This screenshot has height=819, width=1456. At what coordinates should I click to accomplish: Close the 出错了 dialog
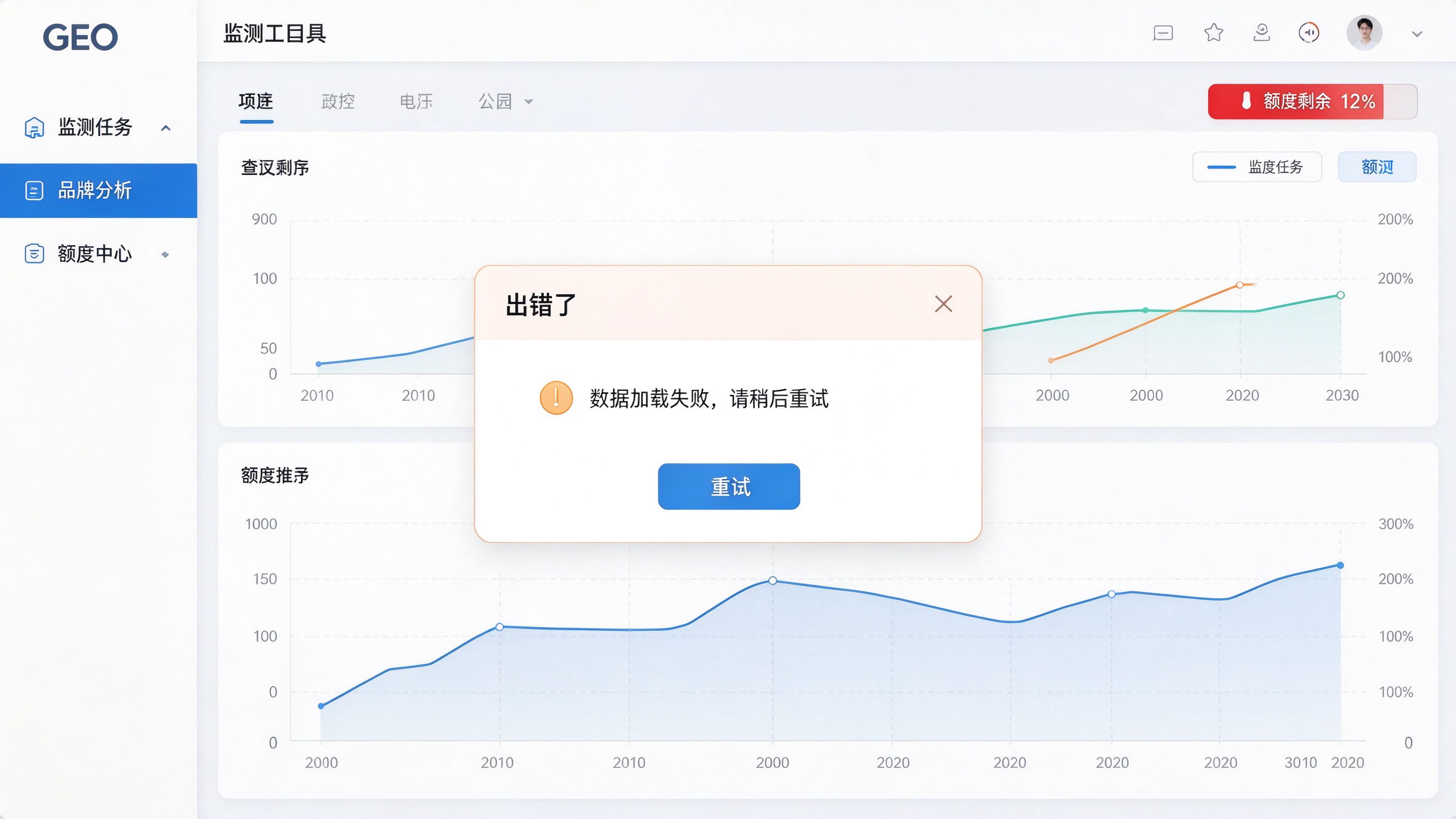click(943, 304)
